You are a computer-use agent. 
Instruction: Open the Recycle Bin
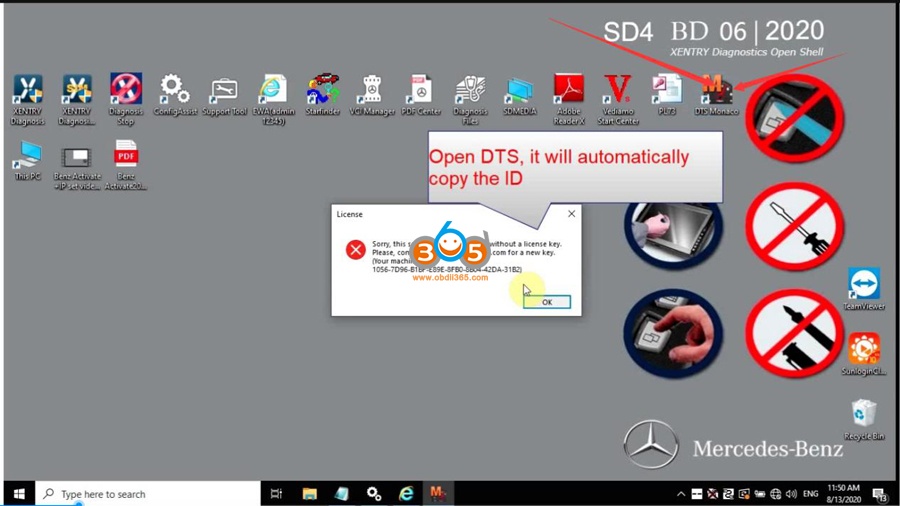pos(864,419)
